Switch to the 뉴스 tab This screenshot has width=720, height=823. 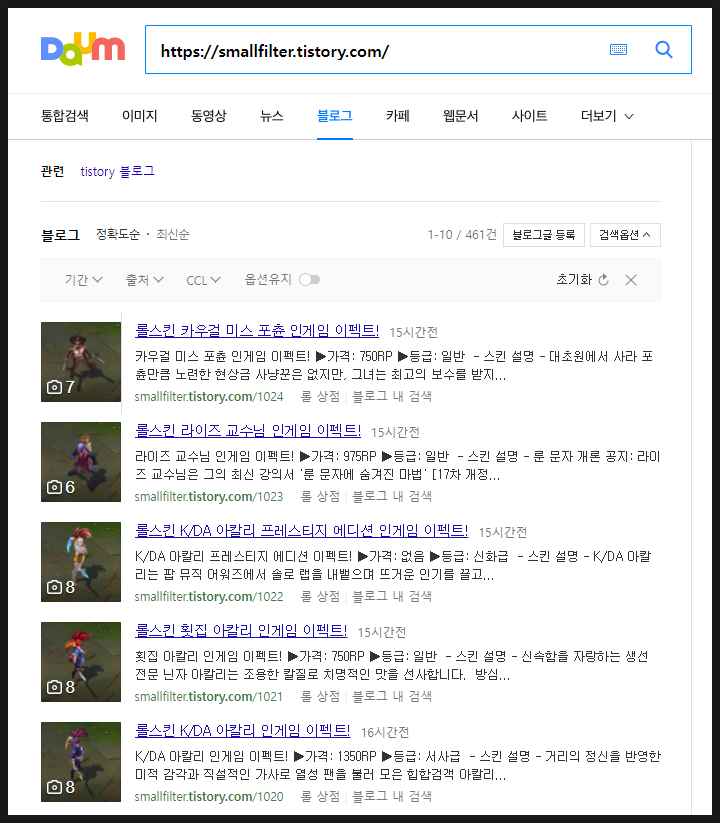pyautogui.click(x=271, y=116)
